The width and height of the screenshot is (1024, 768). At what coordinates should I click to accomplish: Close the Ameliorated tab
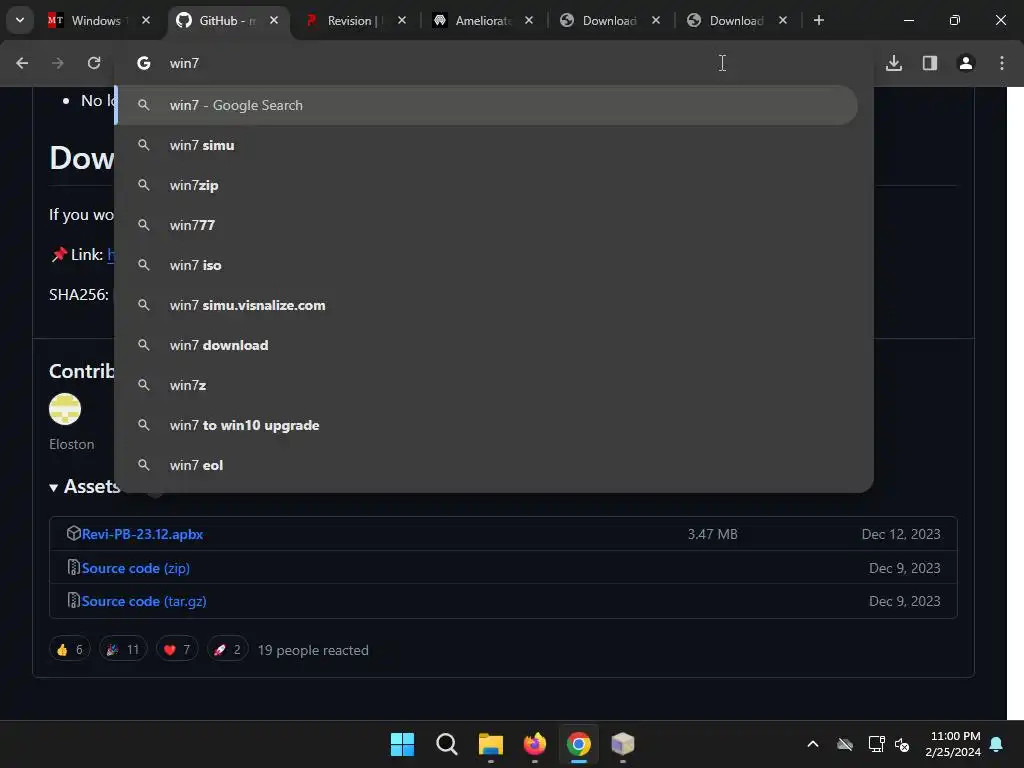tap(529, 20)
